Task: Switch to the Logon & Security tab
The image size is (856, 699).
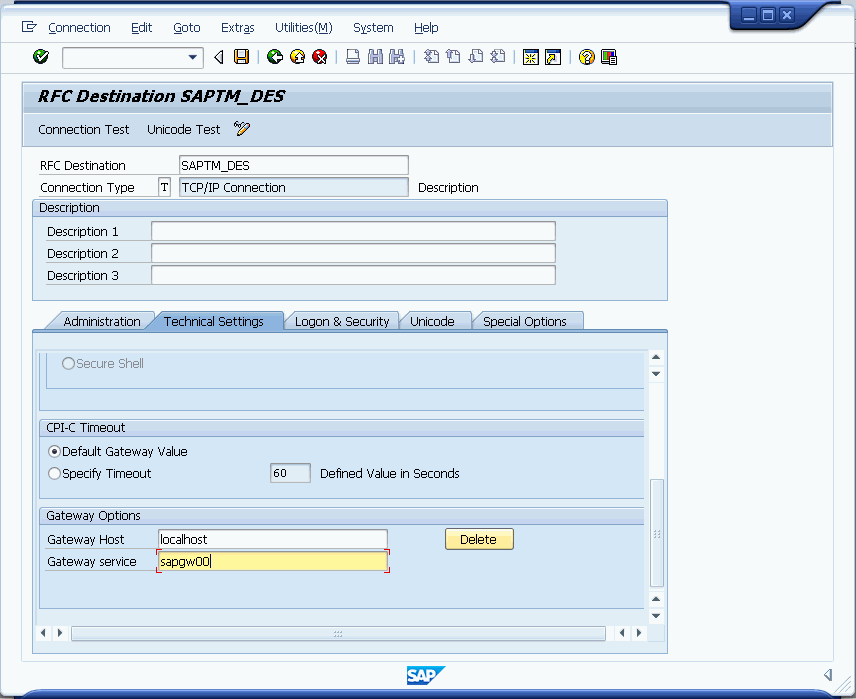Action: coord(342,321)
